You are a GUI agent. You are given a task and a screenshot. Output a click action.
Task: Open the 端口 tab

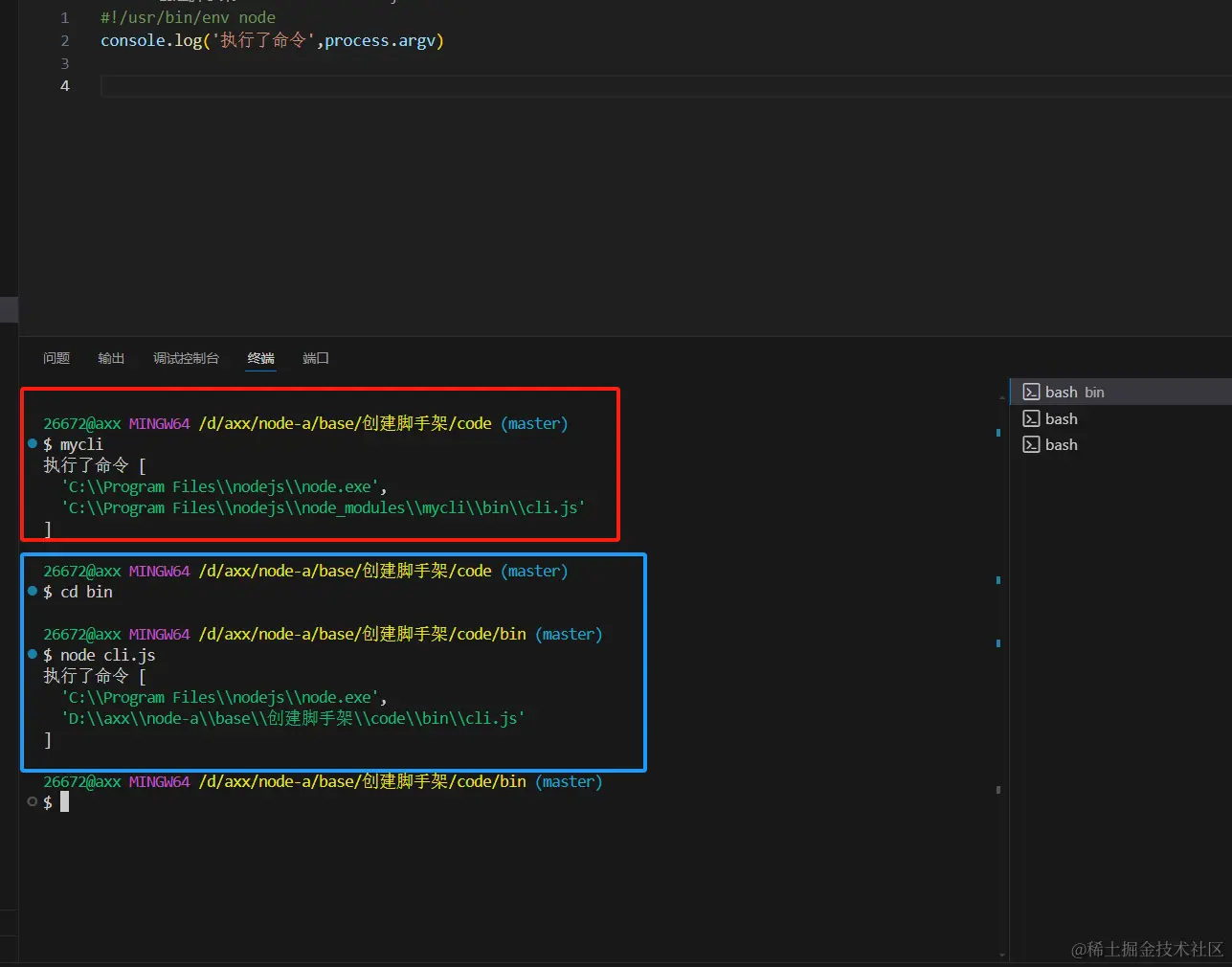[x=316, y=358]
